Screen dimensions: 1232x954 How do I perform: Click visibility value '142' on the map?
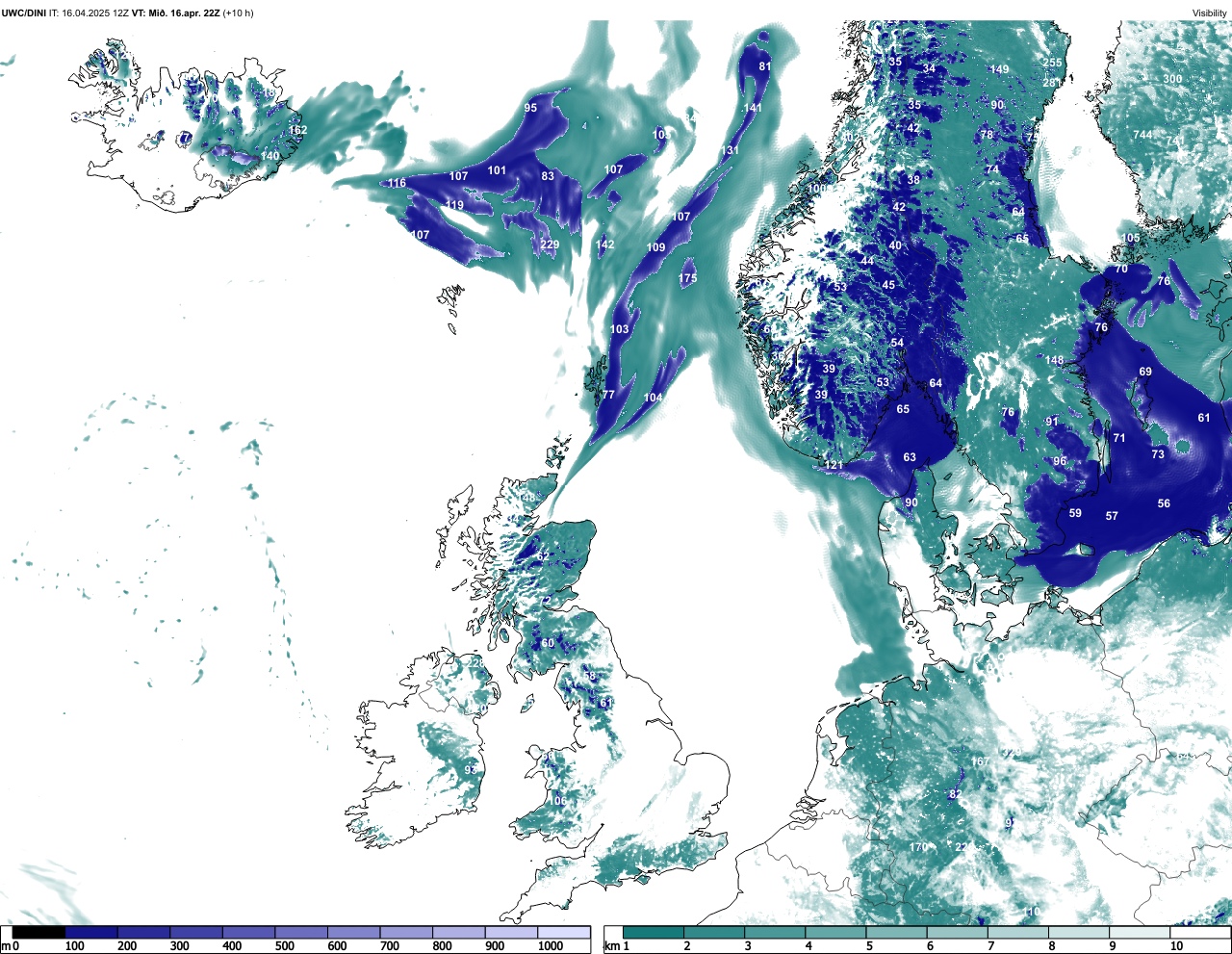coord(604,245)
